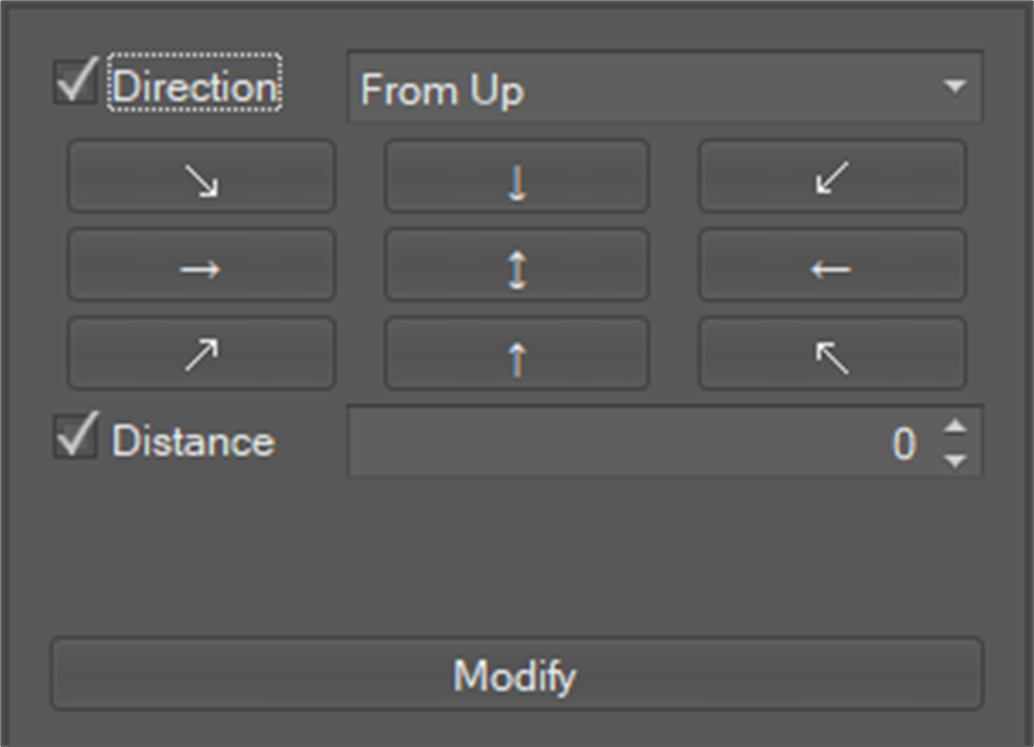Click the Distance value field showing 0
The image size is (1034, 747).
tap(640, 442)
